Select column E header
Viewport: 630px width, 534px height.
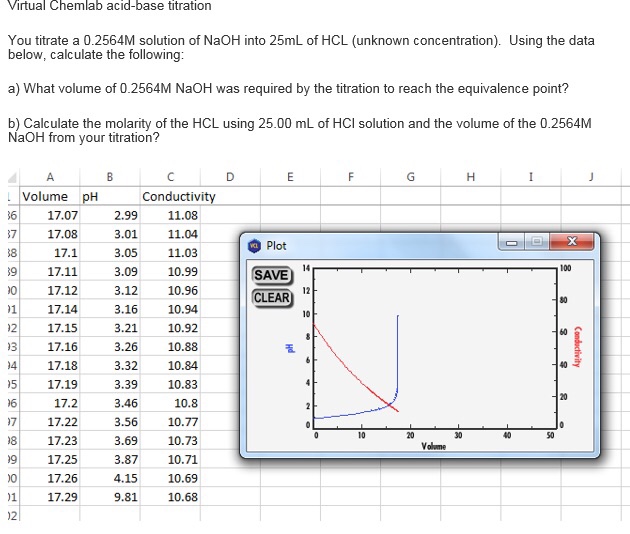290,177
